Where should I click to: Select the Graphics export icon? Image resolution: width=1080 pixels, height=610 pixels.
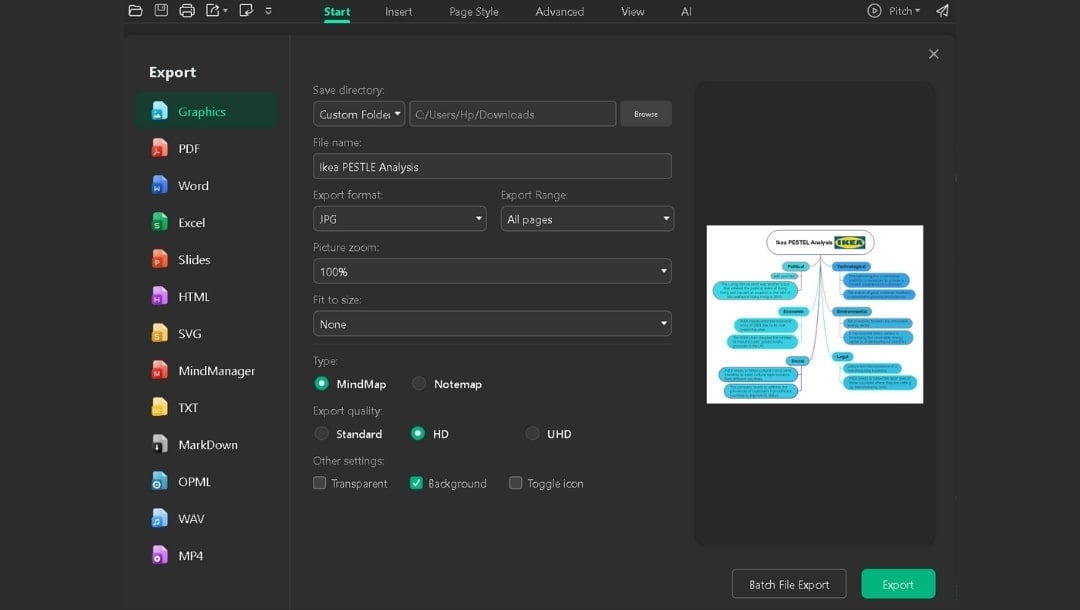point(159,111)
